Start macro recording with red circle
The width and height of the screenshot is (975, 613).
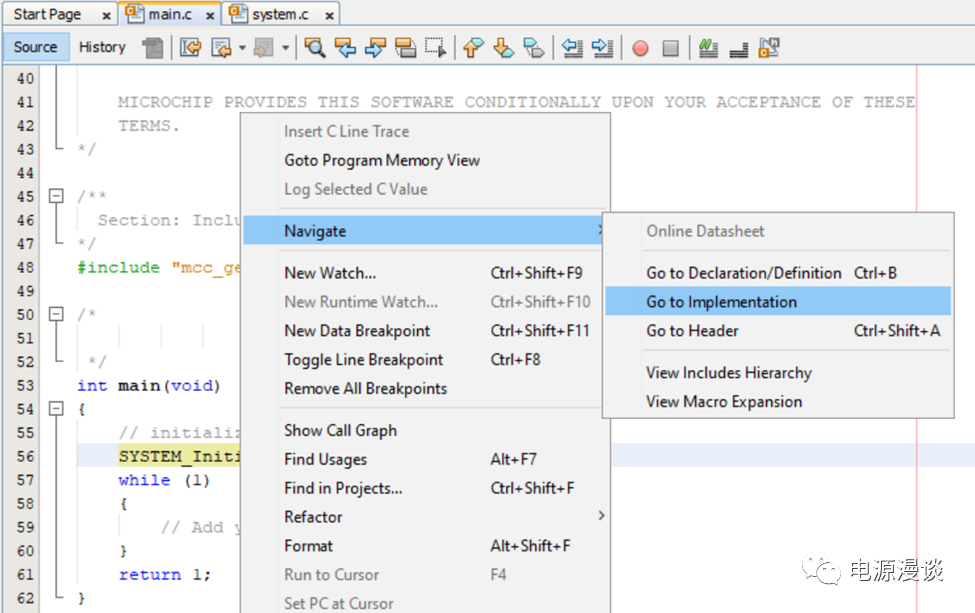tap(640, 47)
